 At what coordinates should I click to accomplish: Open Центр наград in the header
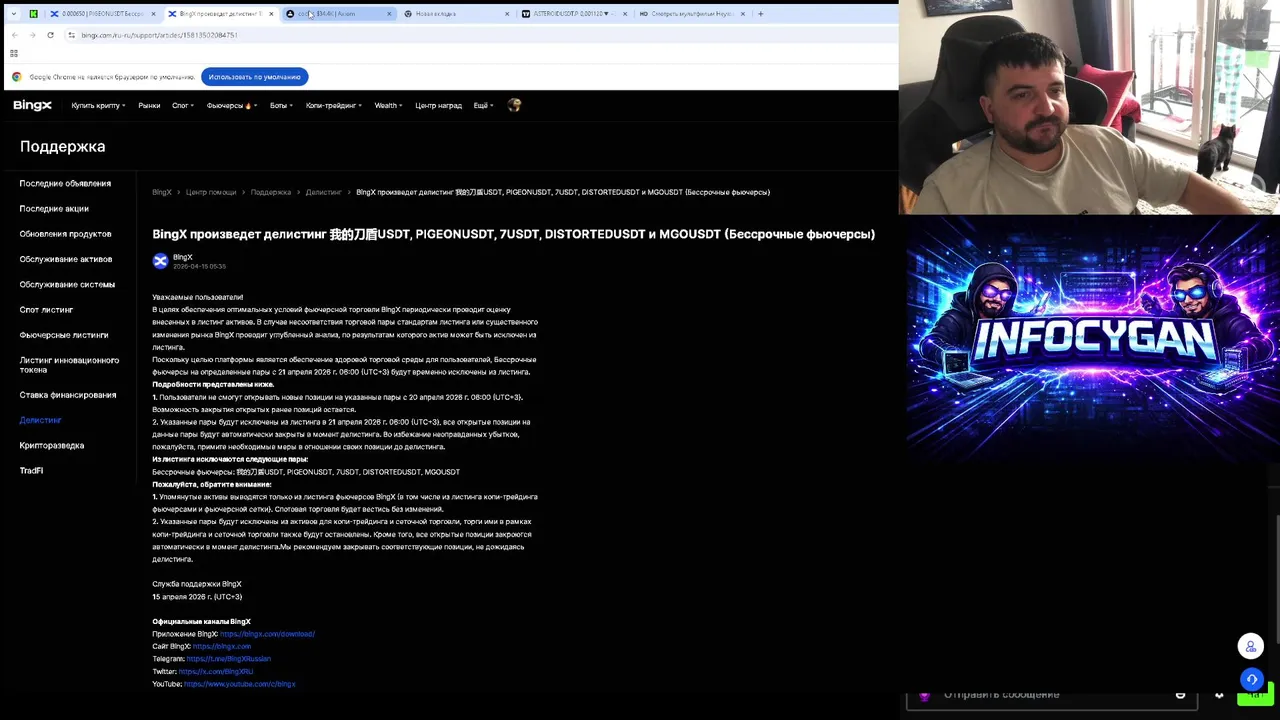[x=438, y=105]
